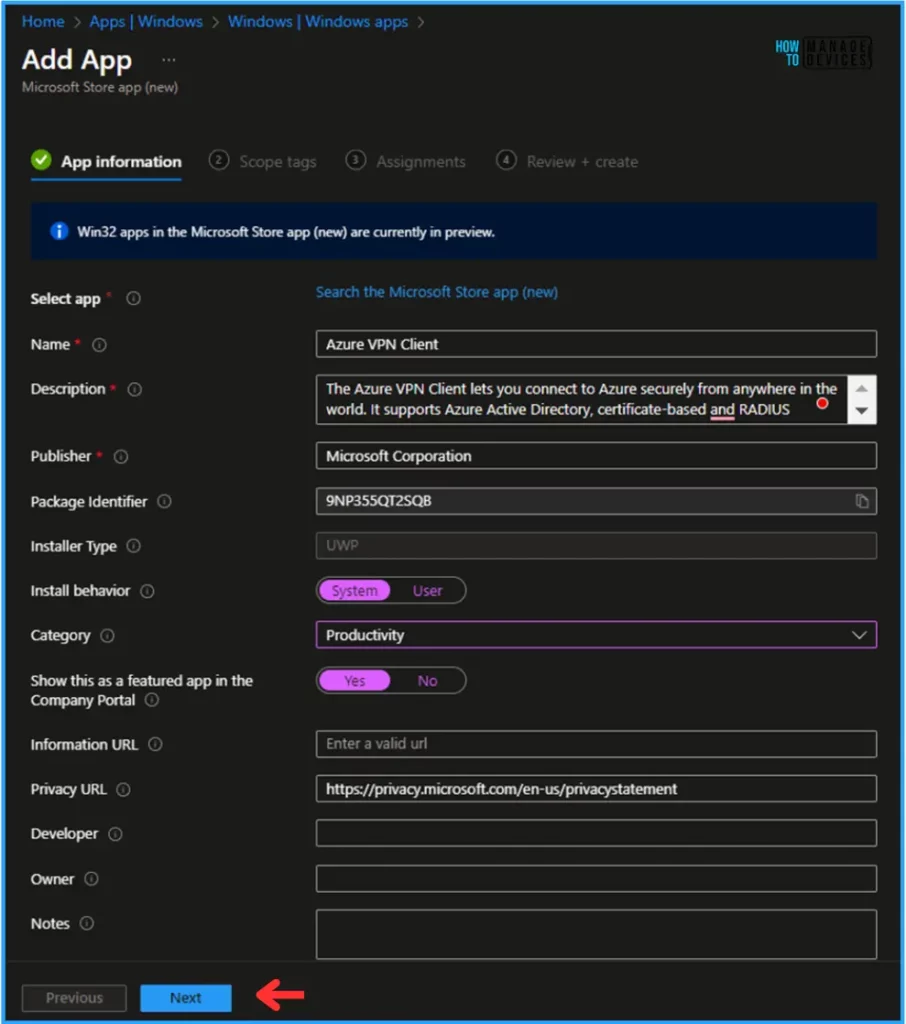Click Description scroll down arrow
The image size is (906, 1024).
tap(862, 411)
